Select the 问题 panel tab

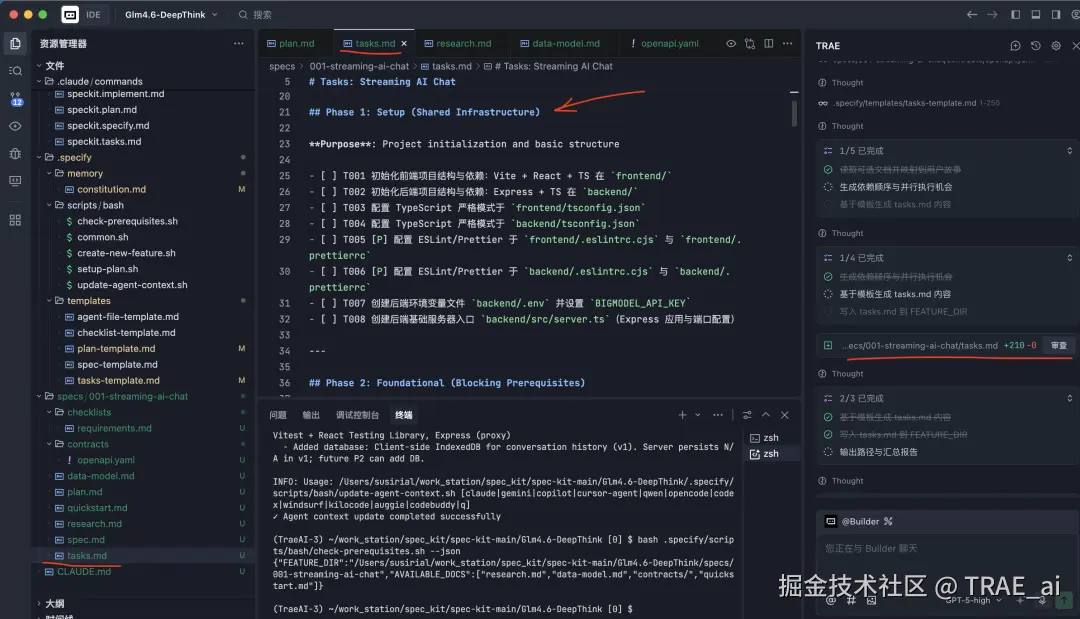[x=278, y=415]
